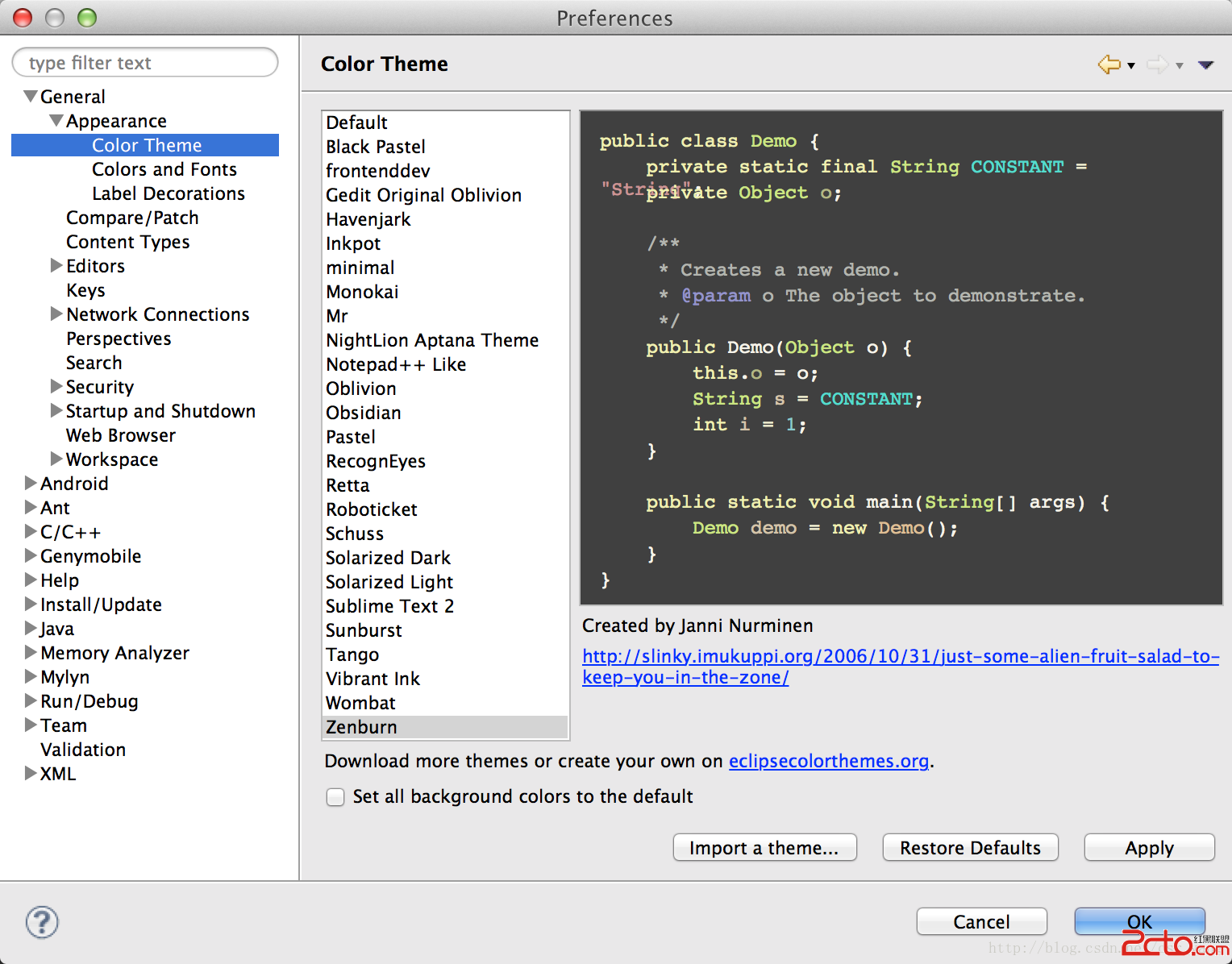Click the help question mark icon

[42, 922]
